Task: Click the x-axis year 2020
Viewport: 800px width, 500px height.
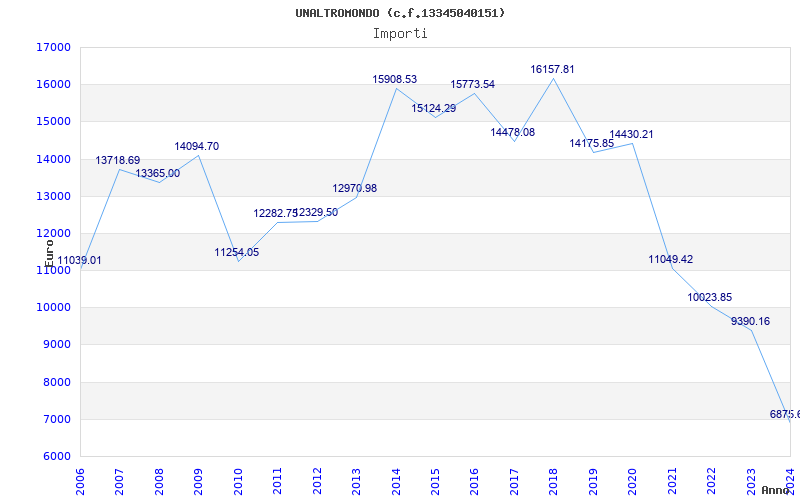Action: coord(633,481)
